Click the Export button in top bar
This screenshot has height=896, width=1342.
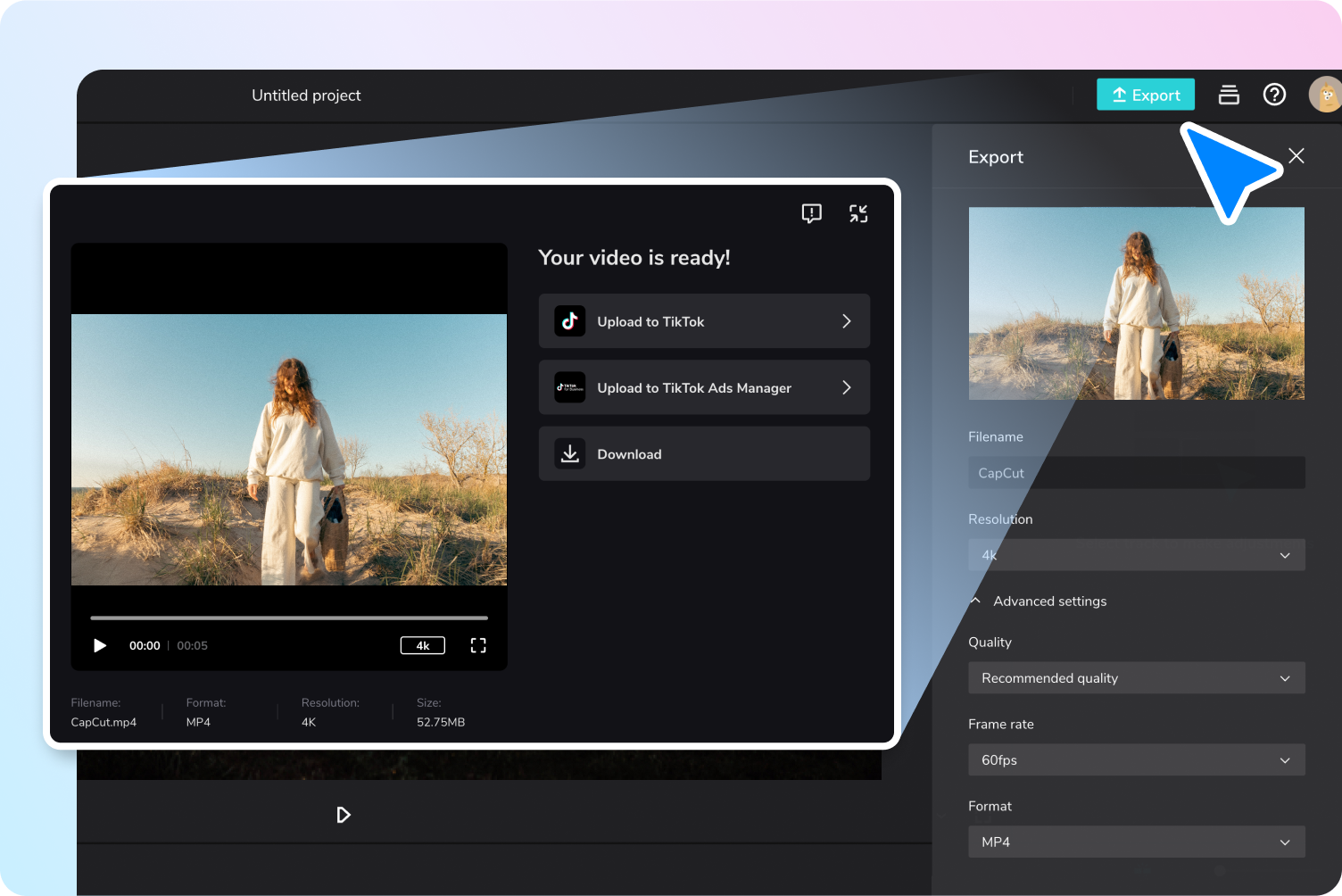(x=1145, y=95)
